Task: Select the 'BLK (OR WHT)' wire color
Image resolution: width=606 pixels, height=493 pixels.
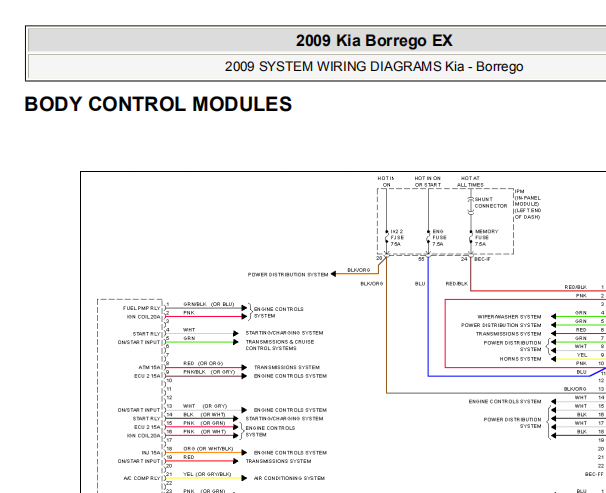Action: tap(204, 415)
